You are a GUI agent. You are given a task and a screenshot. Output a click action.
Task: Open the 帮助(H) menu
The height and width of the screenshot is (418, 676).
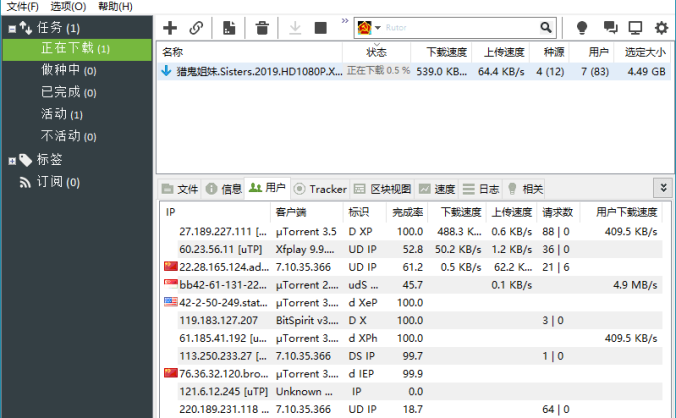[x=115, y=6]
